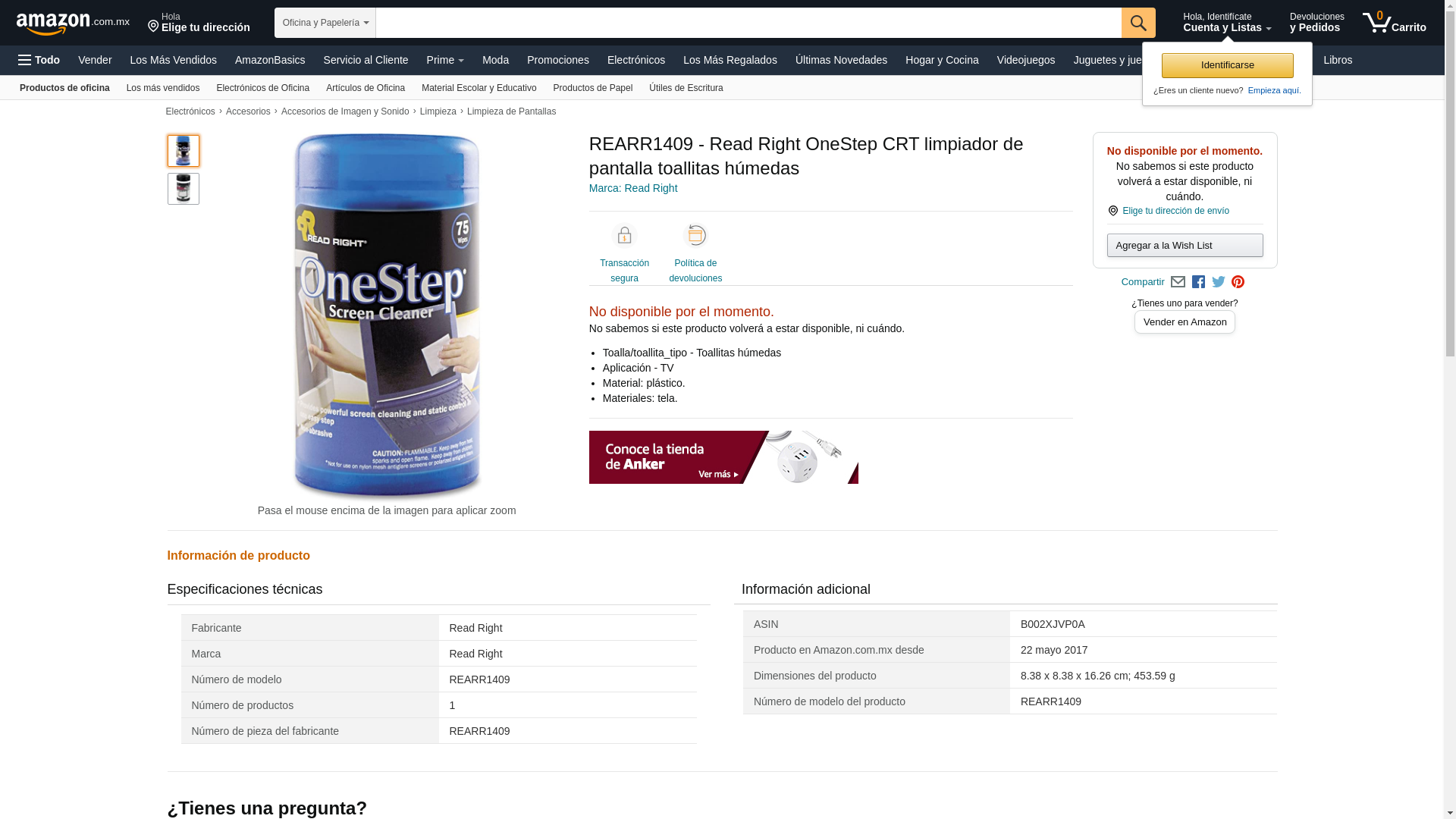Image resolution: width=1456 pixels, height=819 pixels.
Task: Open the Promociones nav item
Action: (558, 60)
